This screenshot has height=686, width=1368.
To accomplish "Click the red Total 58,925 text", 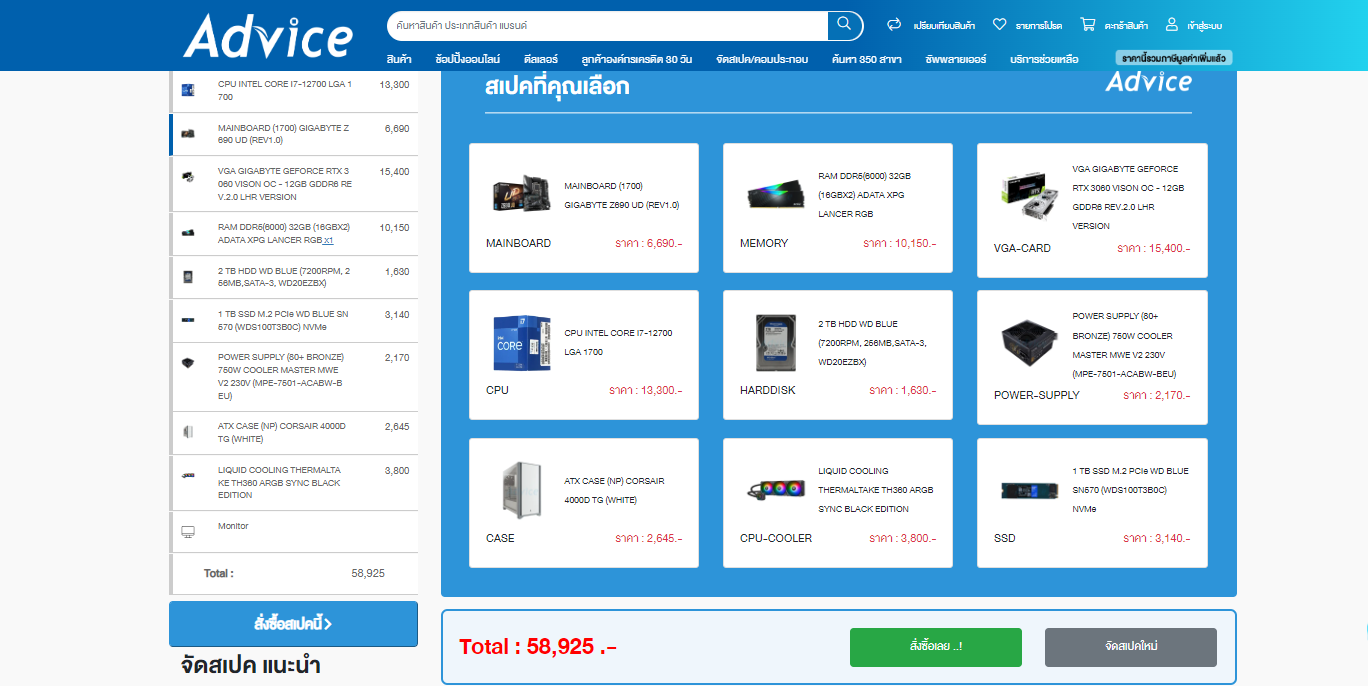I will (x=538, y=647).
